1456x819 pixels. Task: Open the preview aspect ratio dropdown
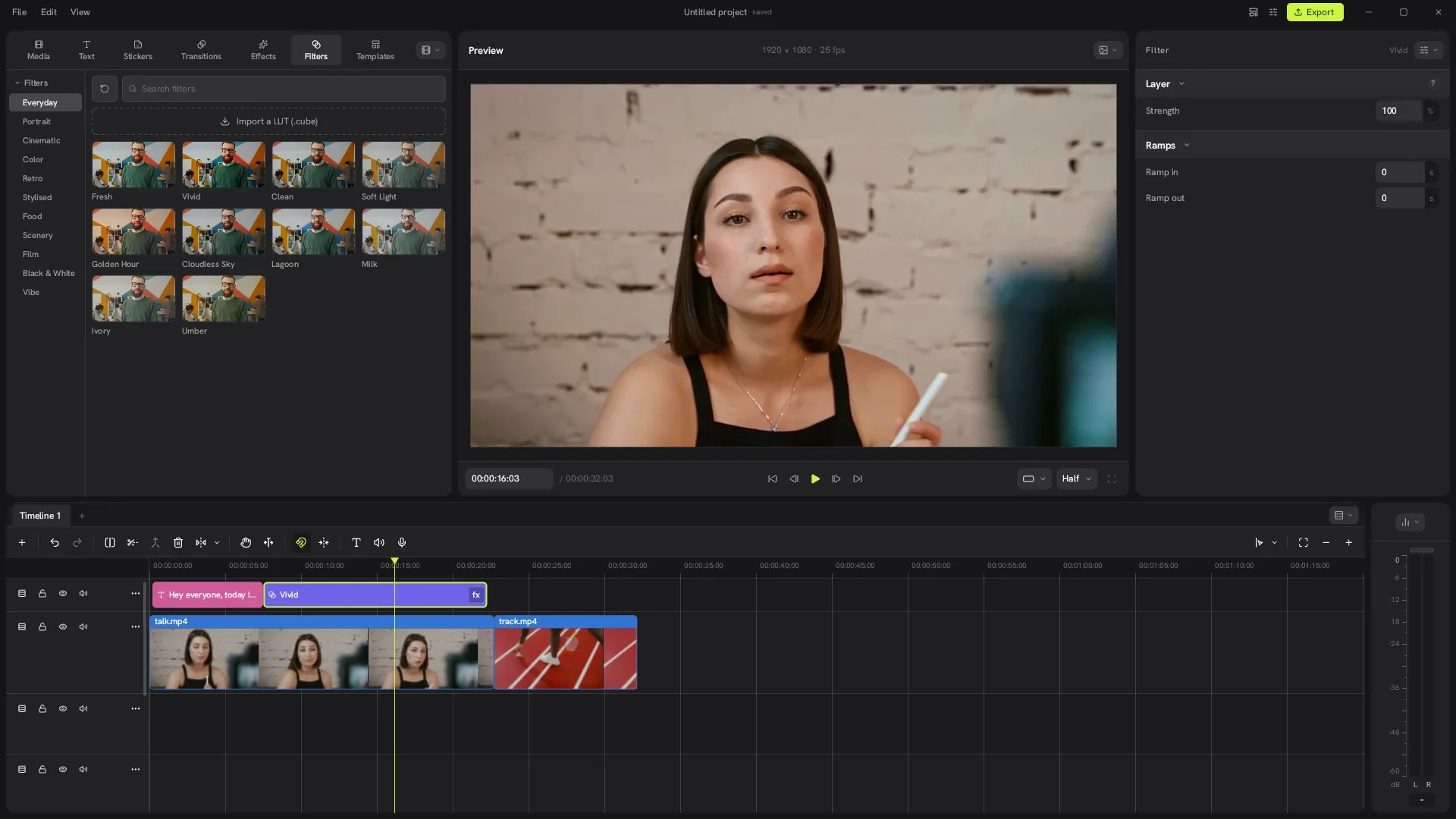[x=1034, y=479]
